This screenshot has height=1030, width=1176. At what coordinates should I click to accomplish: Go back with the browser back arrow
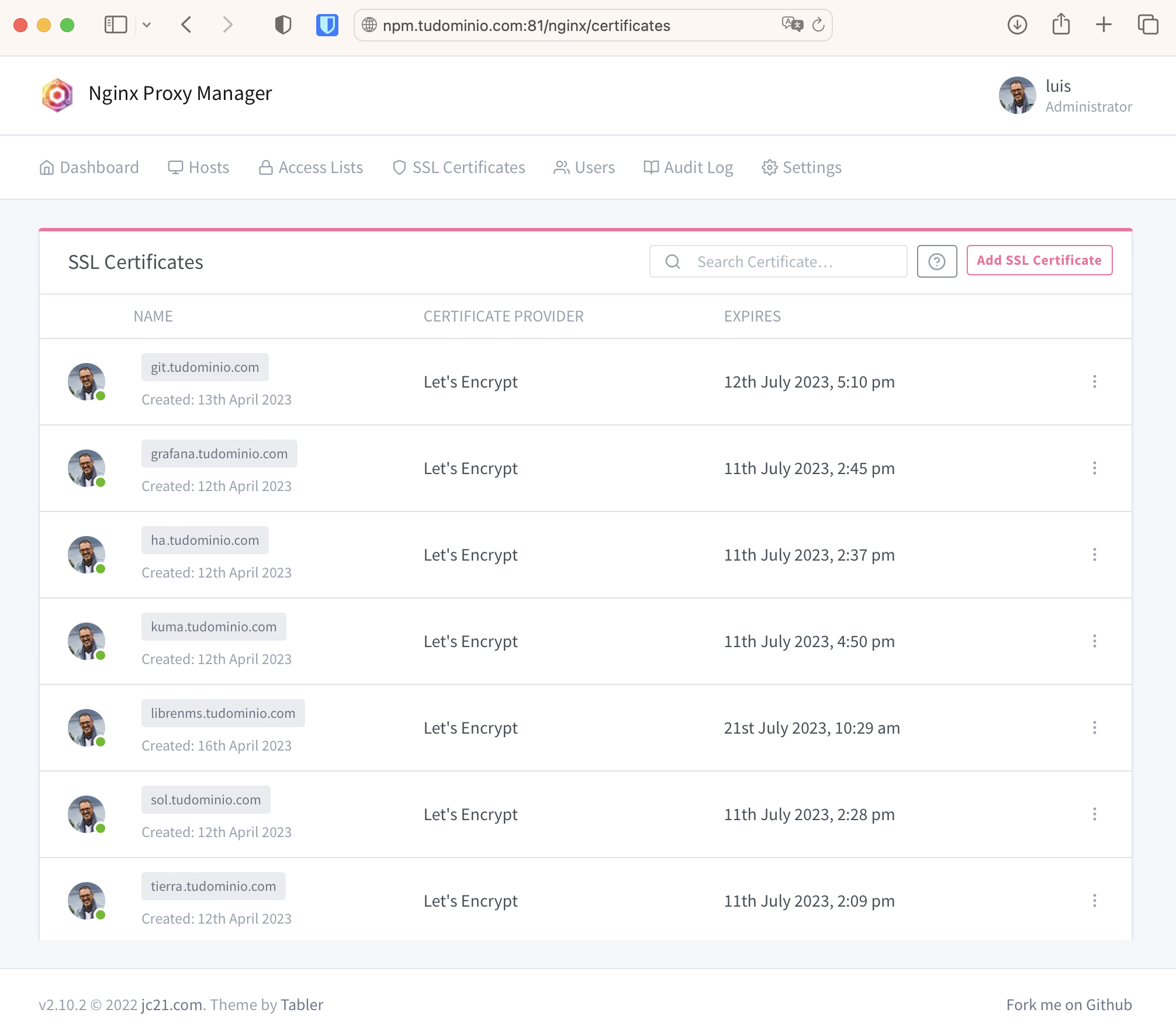pos(186,25)
